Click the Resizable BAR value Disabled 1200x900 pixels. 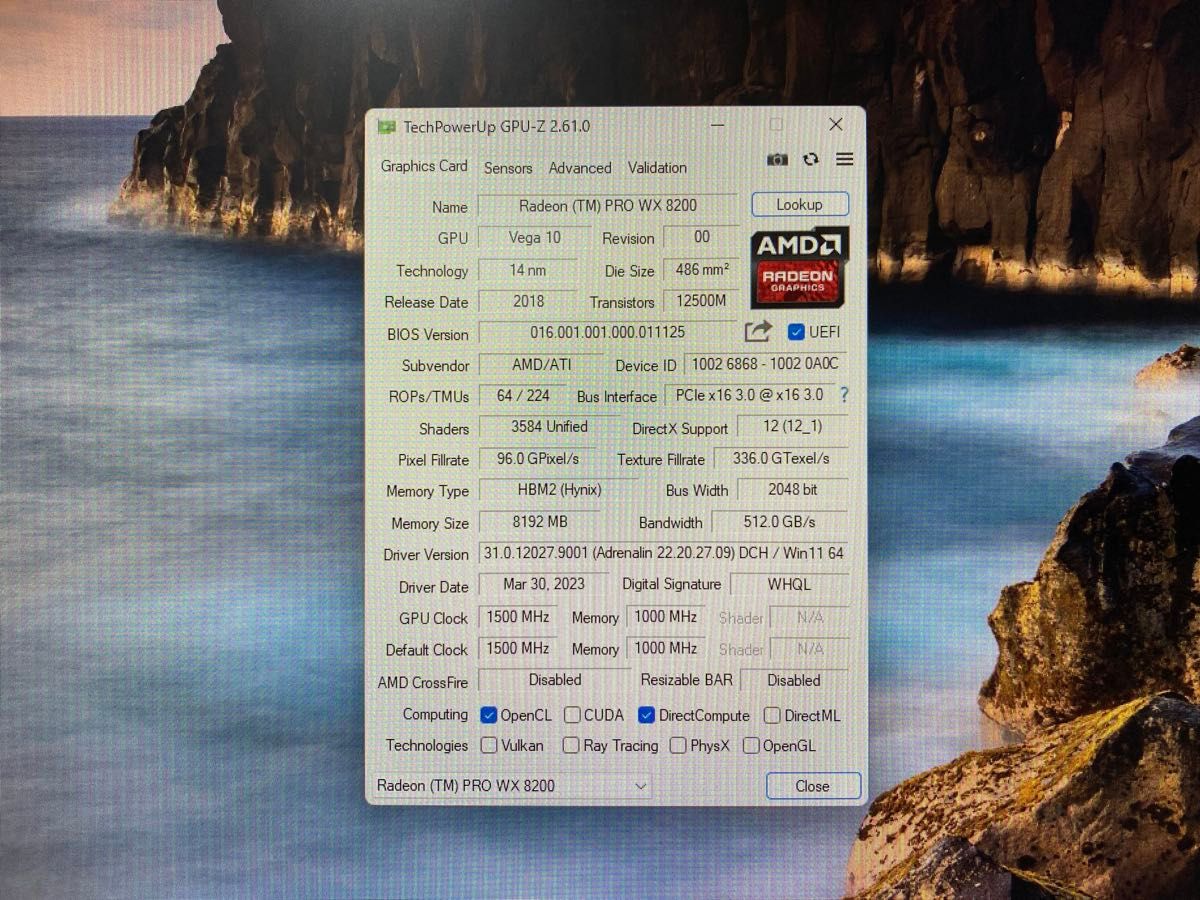click(x=794, y=680)
